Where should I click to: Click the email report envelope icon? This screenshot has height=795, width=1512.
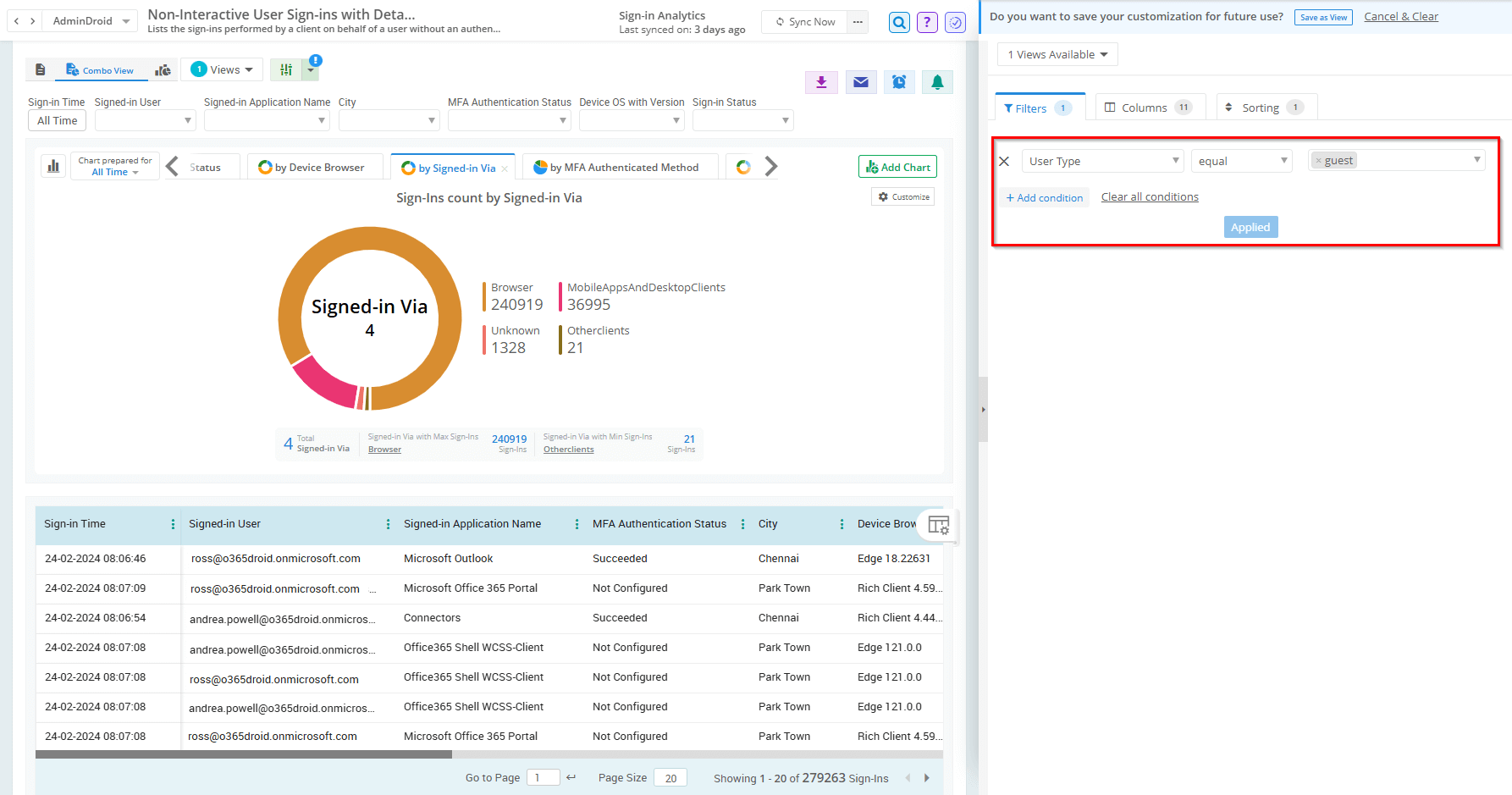(860, 82)
